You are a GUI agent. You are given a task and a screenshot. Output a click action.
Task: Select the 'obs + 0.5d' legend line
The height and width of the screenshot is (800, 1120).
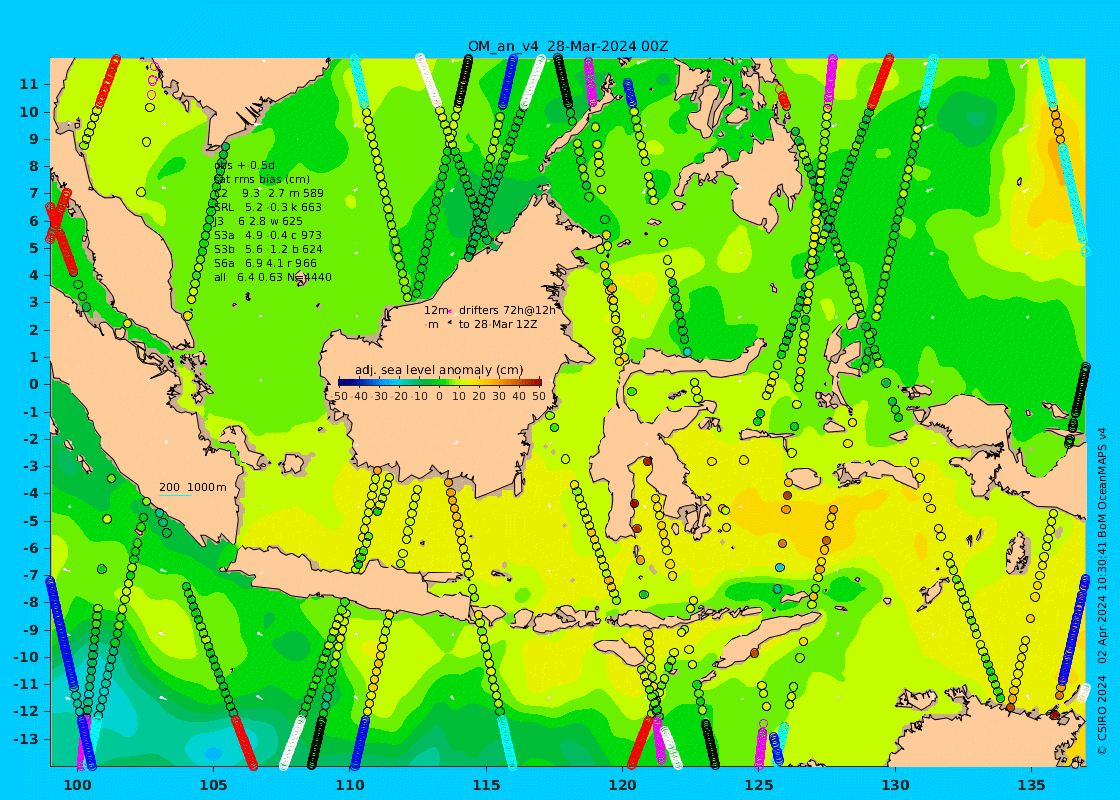244,166
